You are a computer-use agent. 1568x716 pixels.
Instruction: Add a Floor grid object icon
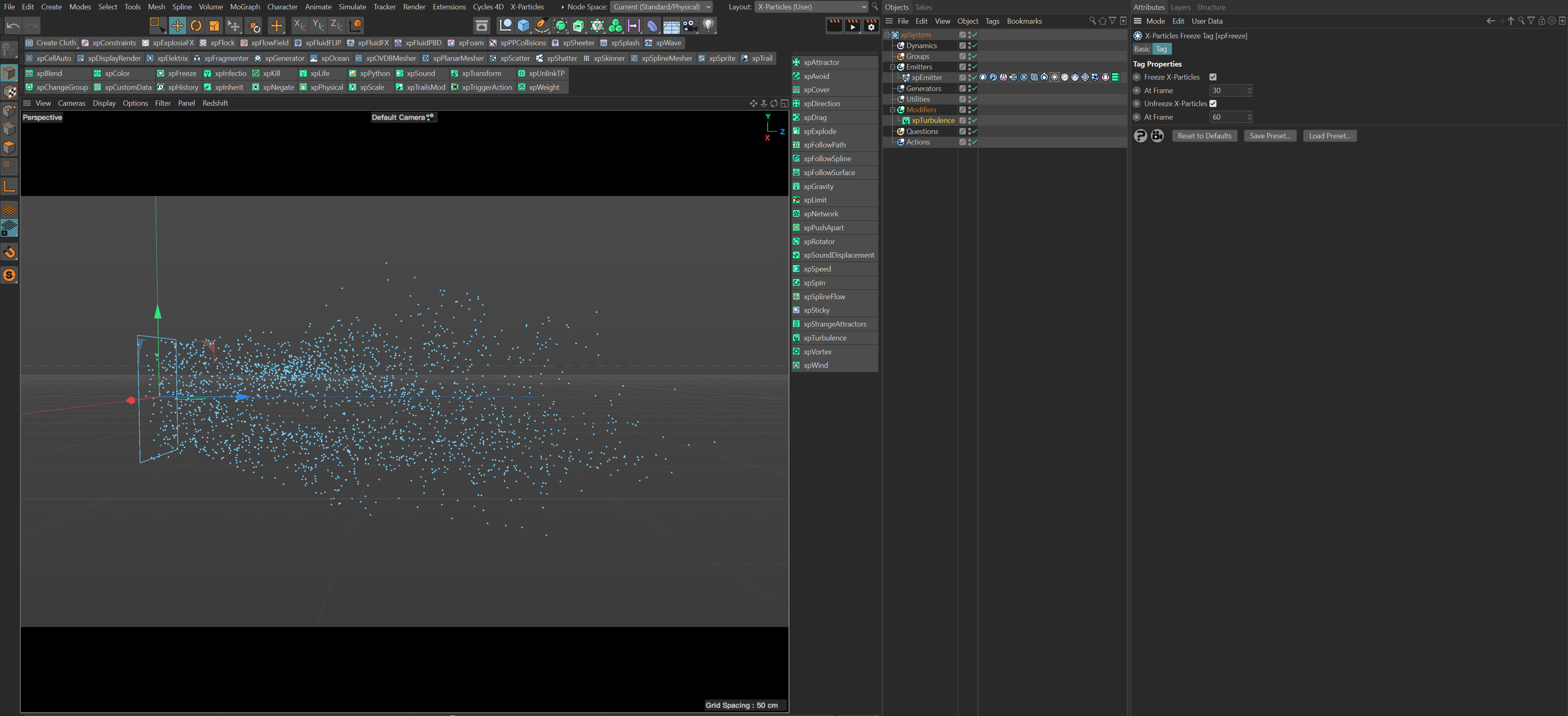click(671, 26)
